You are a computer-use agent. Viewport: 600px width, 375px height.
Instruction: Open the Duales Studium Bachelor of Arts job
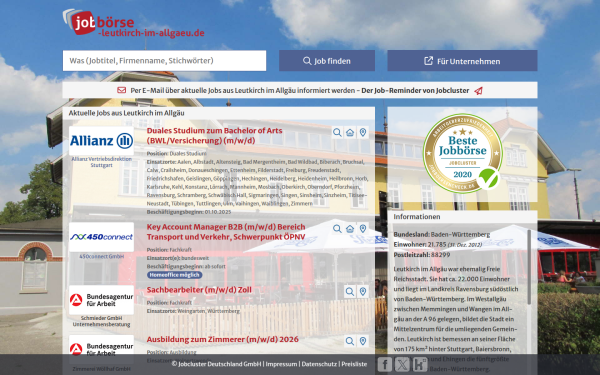215,135
